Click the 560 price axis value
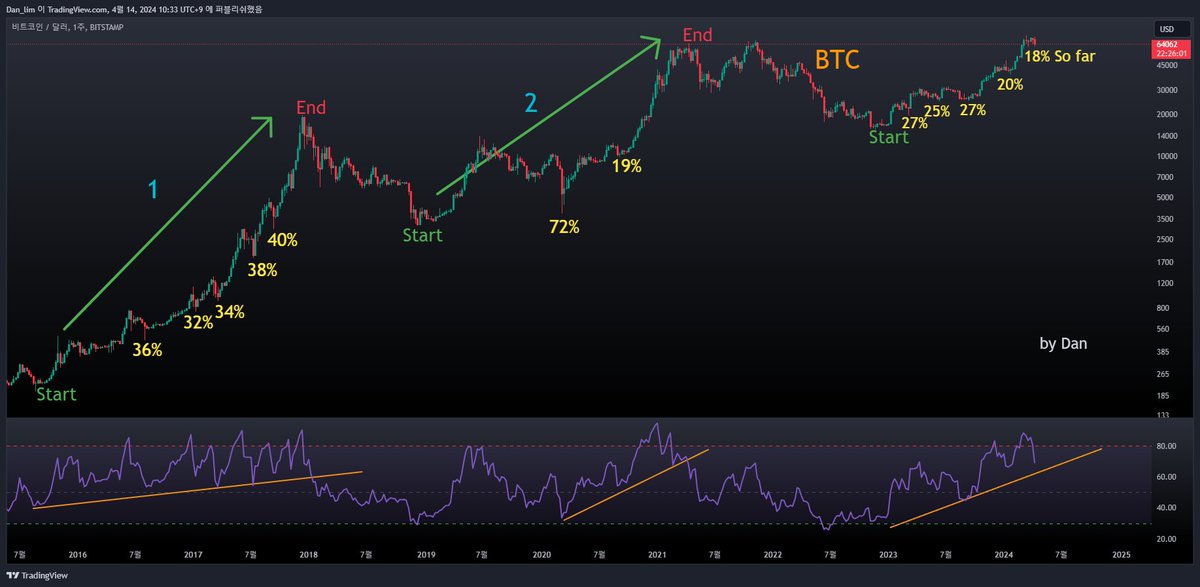Viewport: 1200px width, 587px height. [1161, 329]
